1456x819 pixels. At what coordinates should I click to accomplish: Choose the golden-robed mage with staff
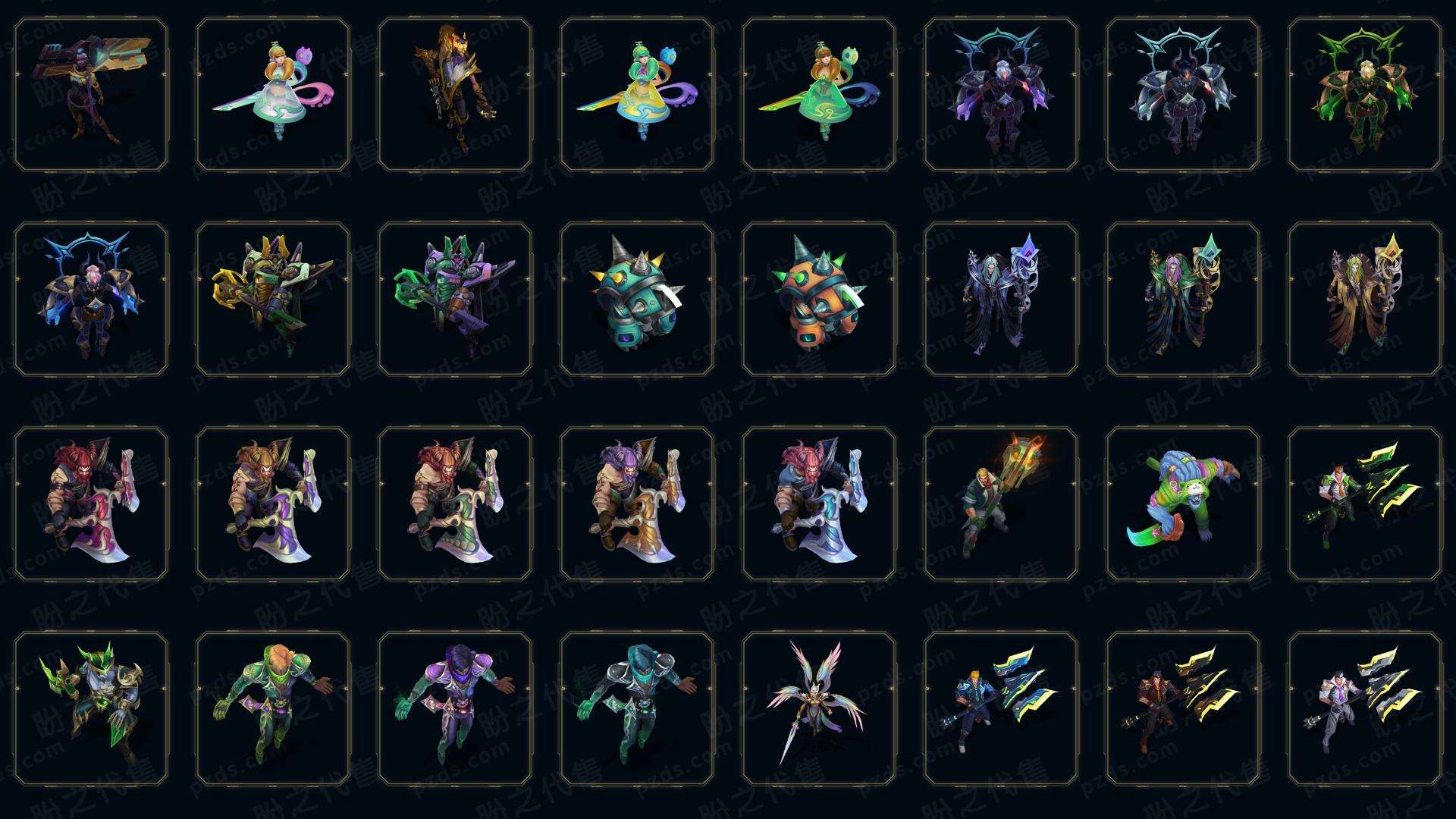pos(1365,300)
